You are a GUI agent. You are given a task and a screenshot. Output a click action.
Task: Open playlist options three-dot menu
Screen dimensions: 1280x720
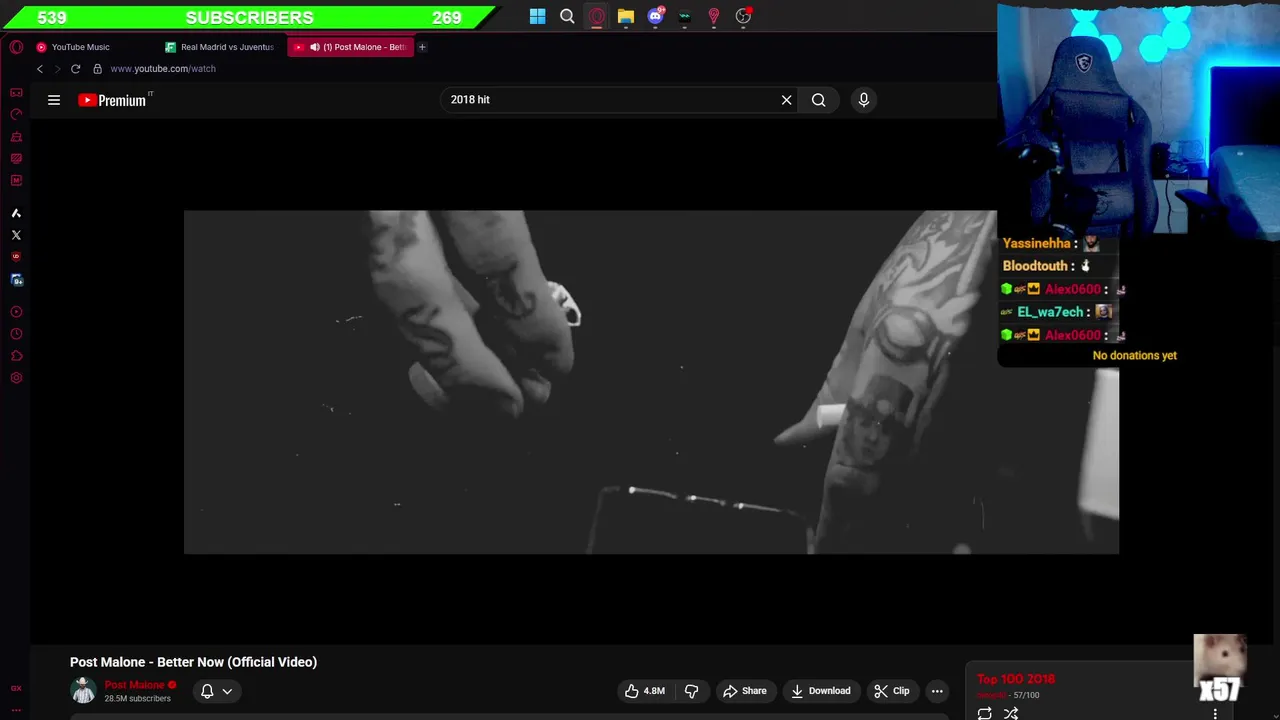click(x=1215, y=713)
